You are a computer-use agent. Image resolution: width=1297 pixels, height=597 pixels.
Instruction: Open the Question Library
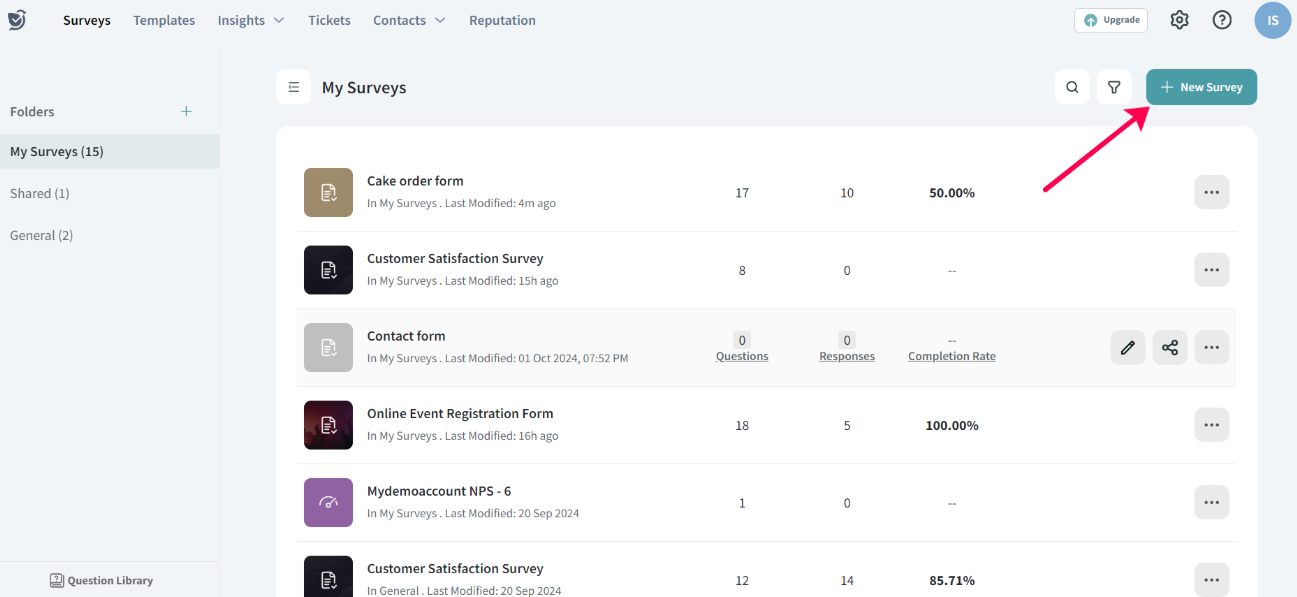click(x=102, y=580)
